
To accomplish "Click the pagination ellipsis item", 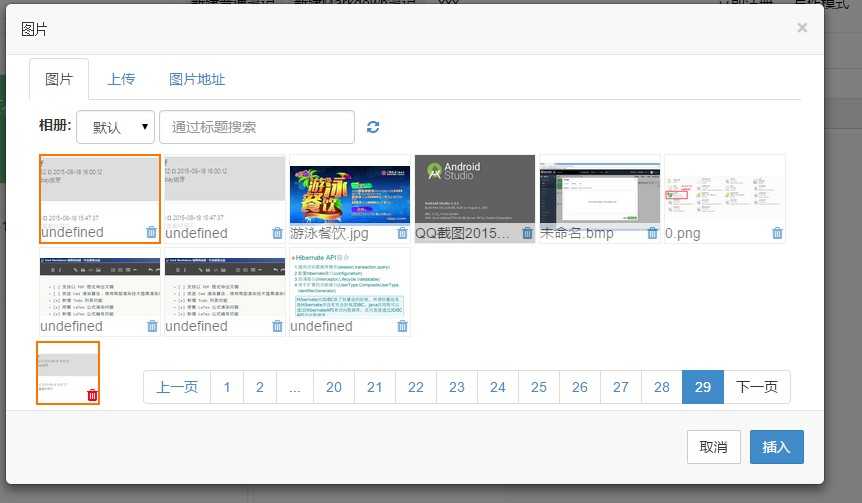I will (x=295, y=387).
